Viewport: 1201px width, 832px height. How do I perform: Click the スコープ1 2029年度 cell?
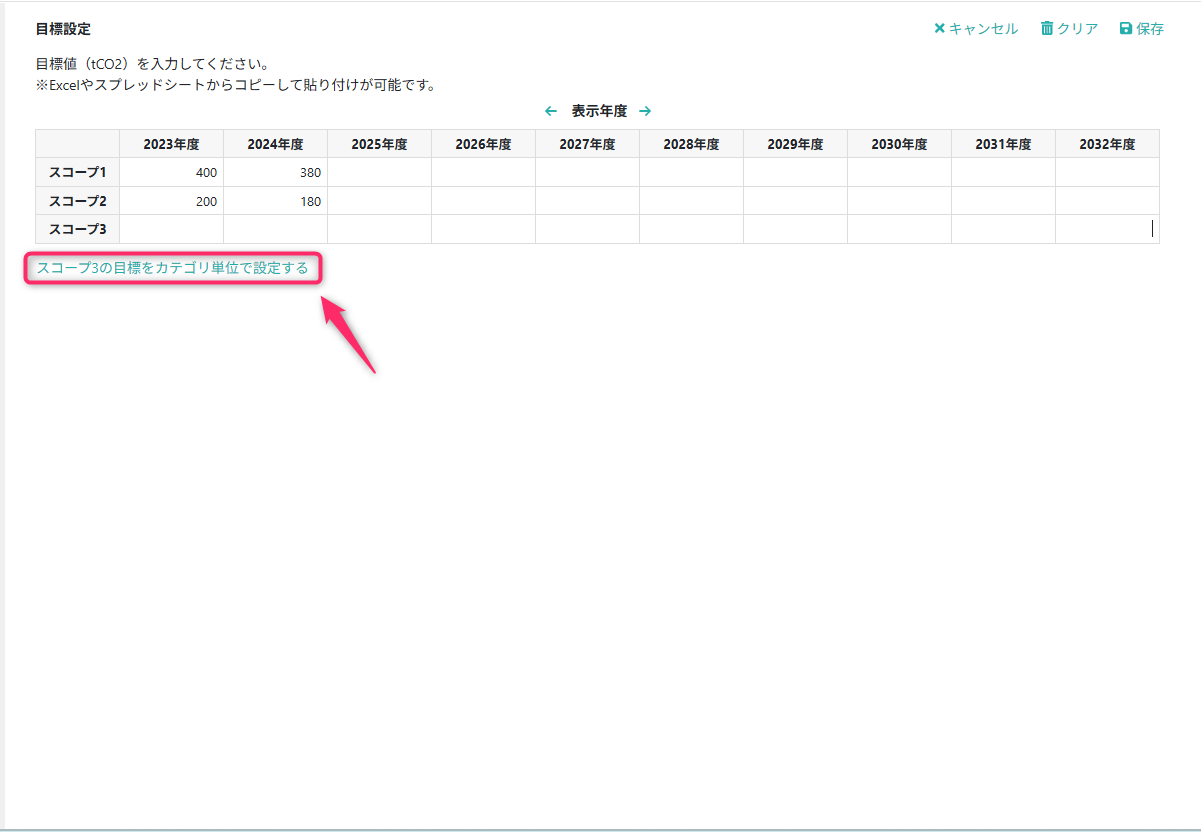795,172
